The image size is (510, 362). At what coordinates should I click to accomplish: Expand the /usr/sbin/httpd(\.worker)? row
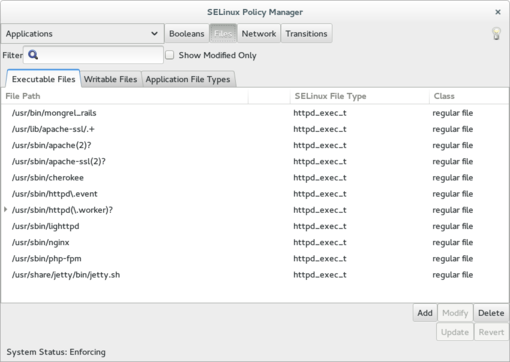point(6,210)
